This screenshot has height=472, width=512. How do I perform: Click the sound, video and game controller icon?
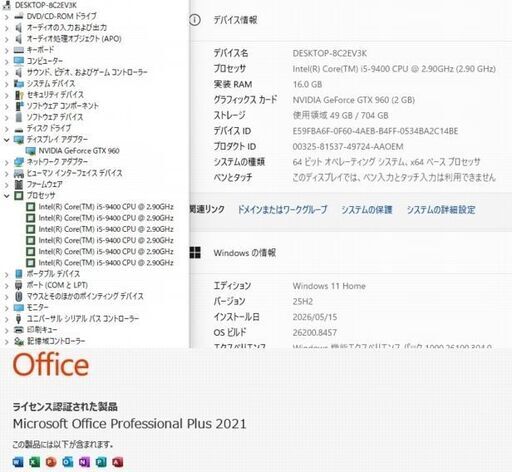(19, 72)
